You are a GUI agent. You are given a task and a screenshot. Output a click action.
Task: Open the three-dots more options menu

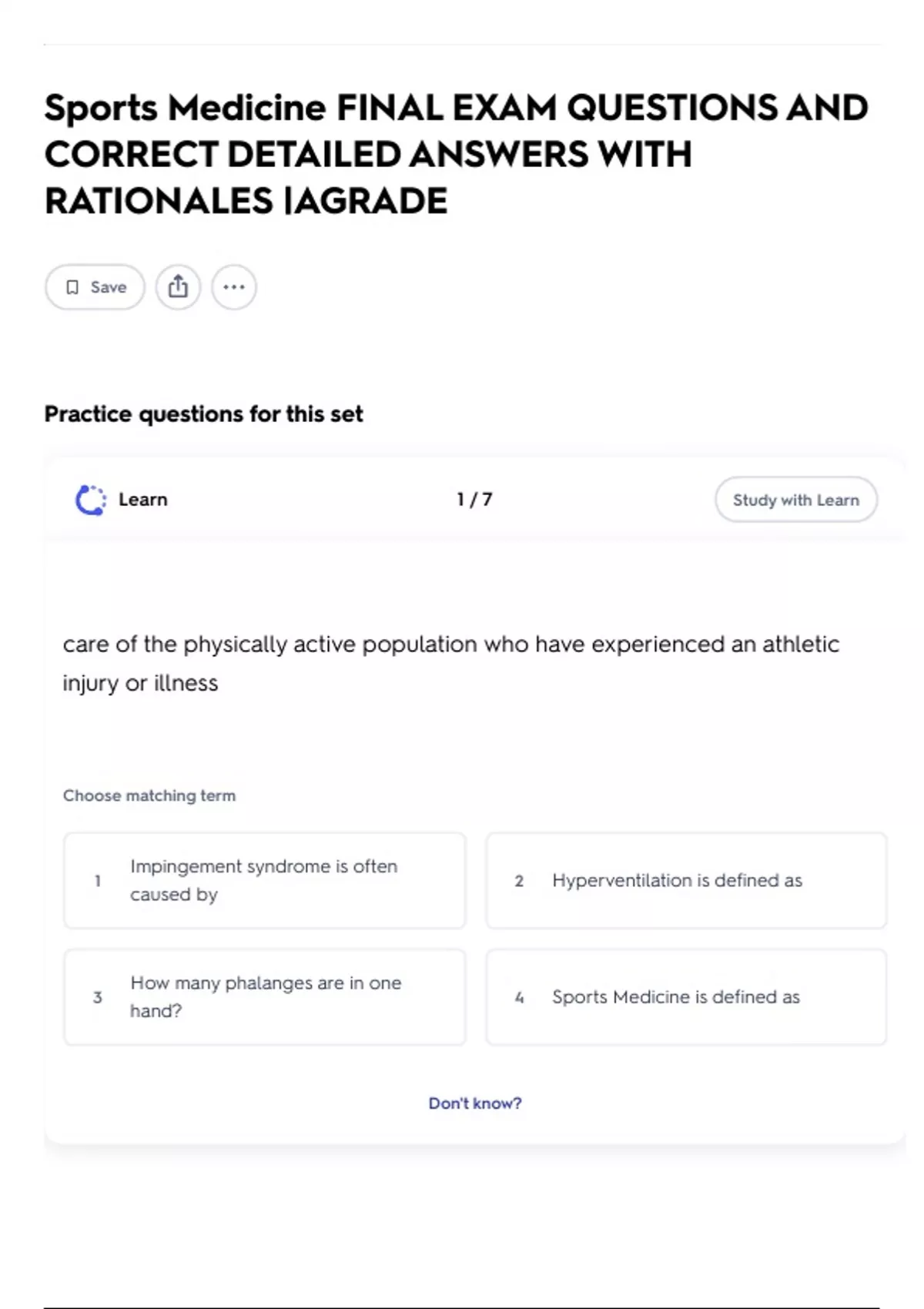(x=234, y=287)
